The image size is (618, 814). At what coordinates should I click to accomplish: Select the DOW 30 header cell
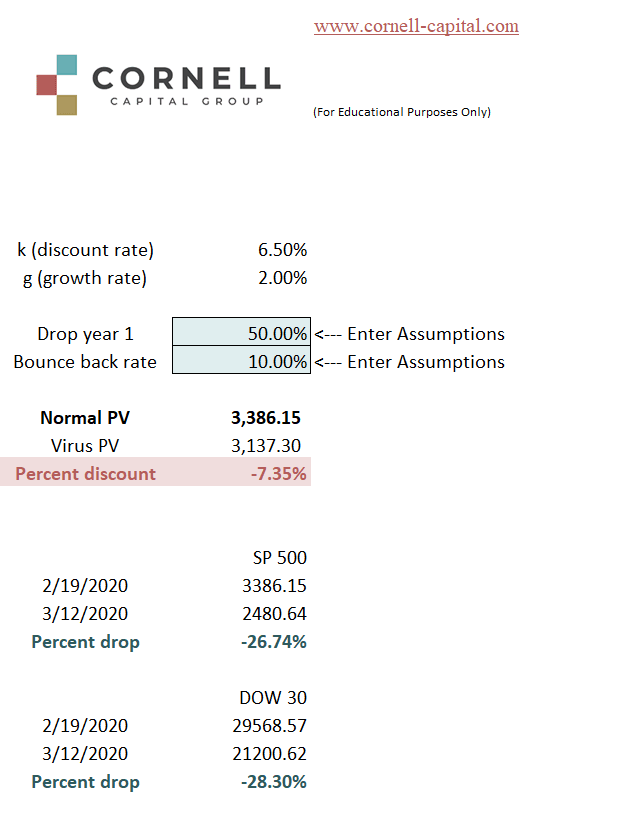pos(273,698)
